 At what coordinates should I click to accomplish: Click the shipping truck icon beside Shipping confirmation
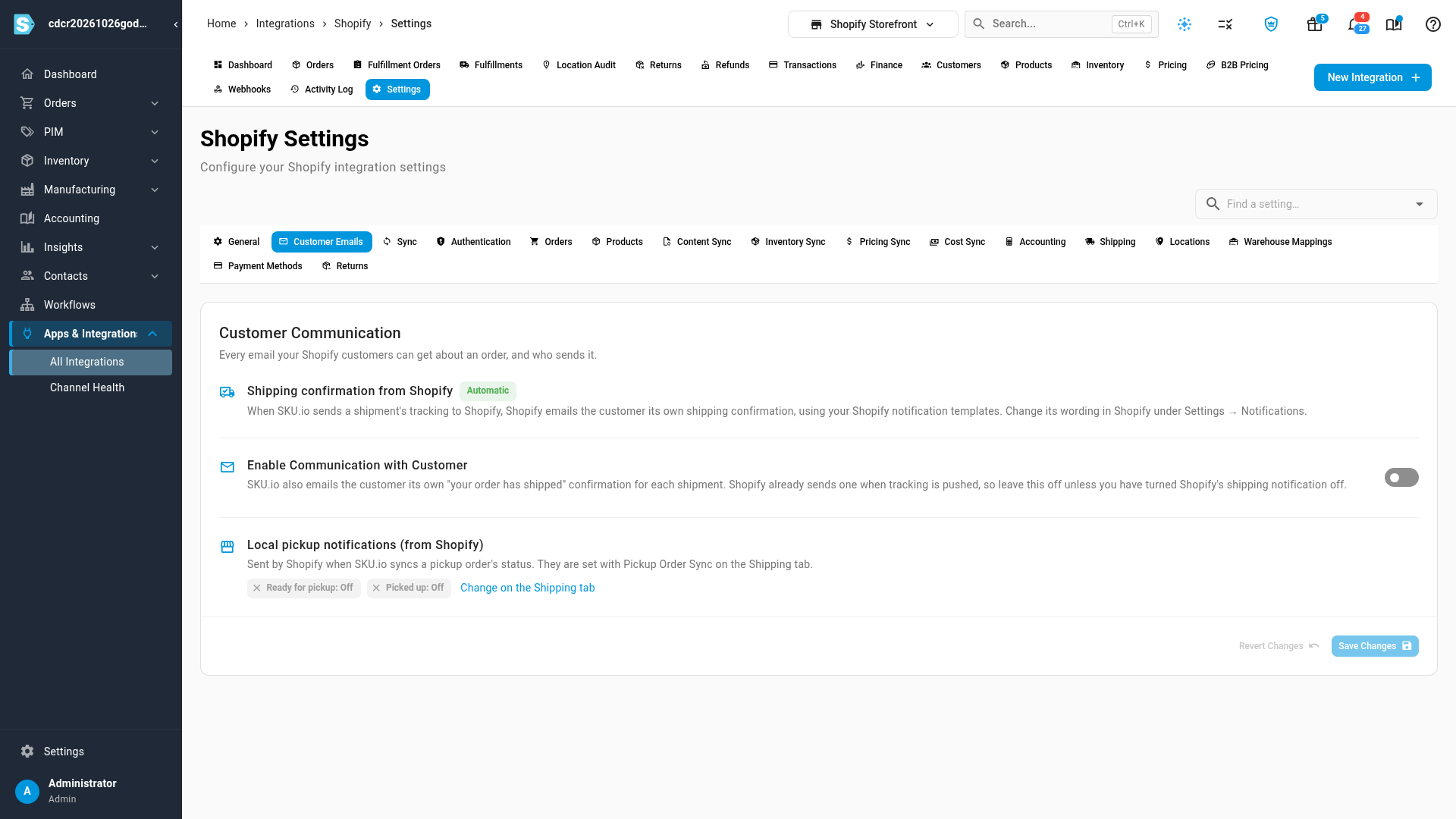[x=227, y=392]
